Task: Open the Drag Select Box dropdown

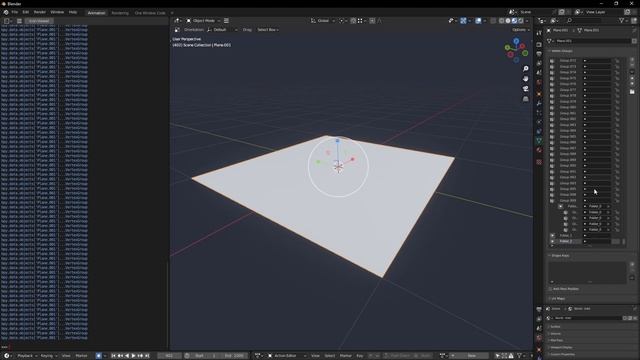Action: pyautogui.click(x=268, y=30)
